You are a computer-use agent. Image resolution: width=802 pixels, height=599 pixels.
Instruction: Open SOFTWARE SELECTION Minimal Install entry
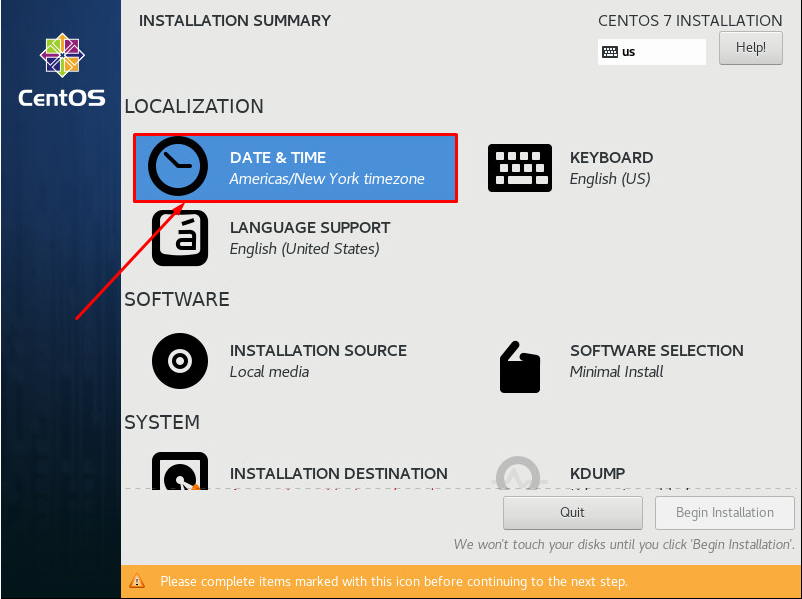(x=657, y=361)
